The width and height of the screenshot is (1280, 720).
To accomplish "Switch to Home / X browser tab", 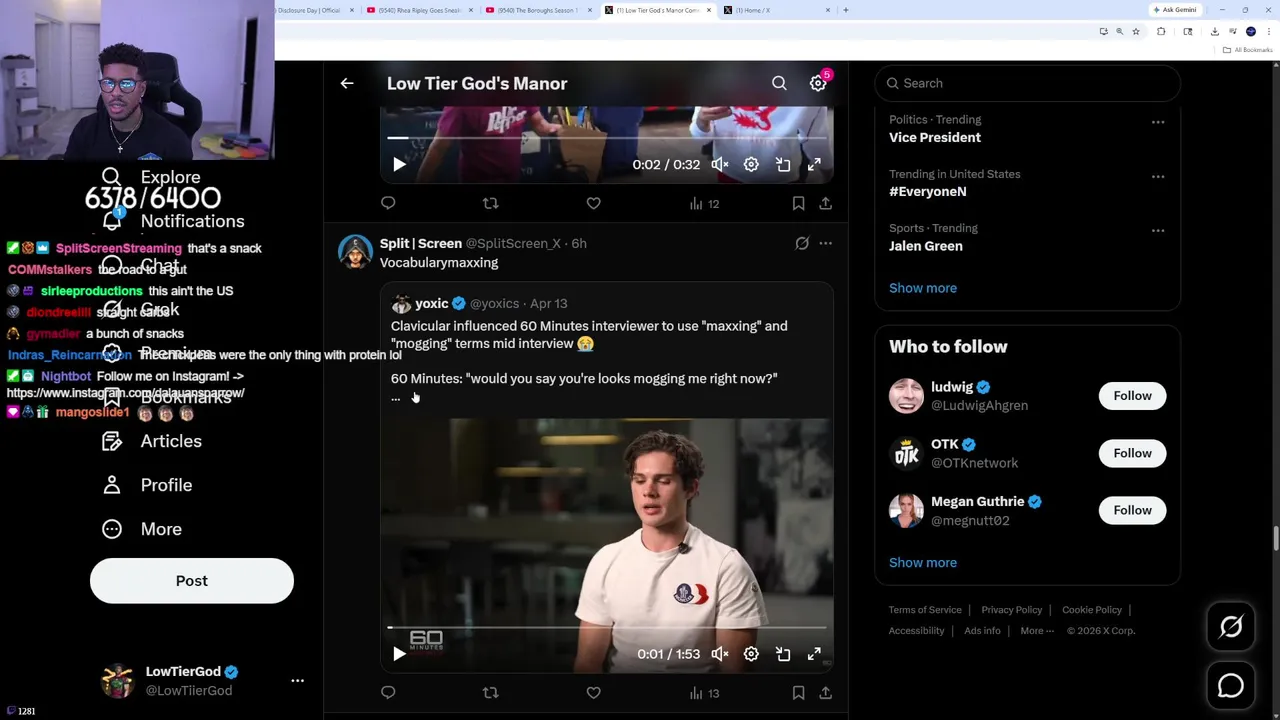I will (775, 10).
